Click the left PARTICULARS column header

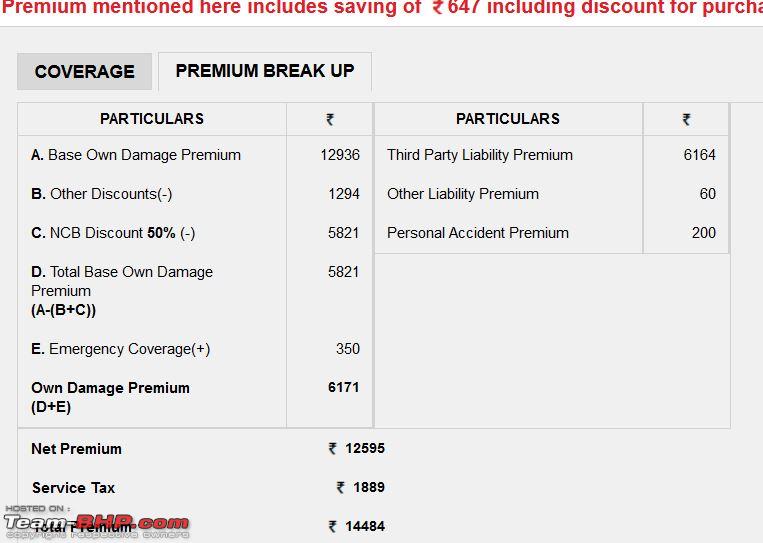pos(152,119)
